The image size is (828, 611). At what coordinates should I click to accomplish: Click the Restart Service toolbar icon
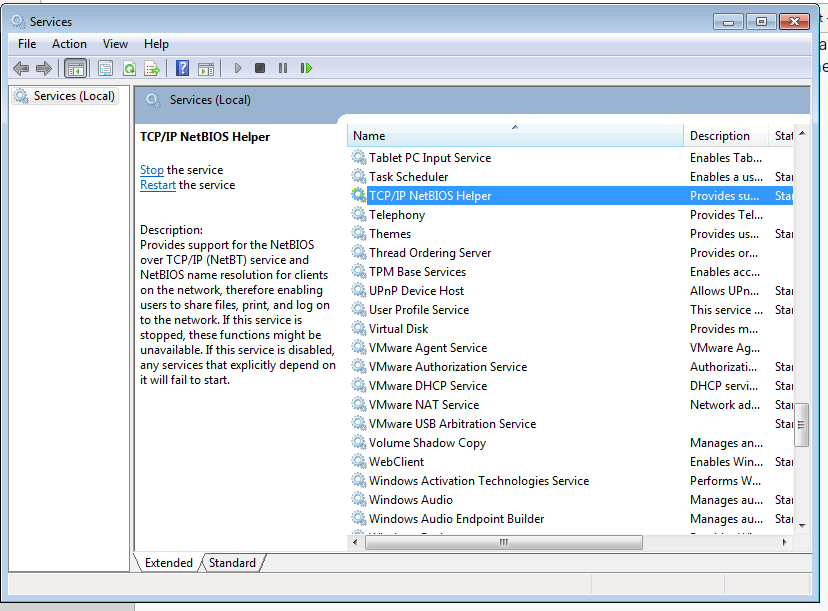(306, 68)
